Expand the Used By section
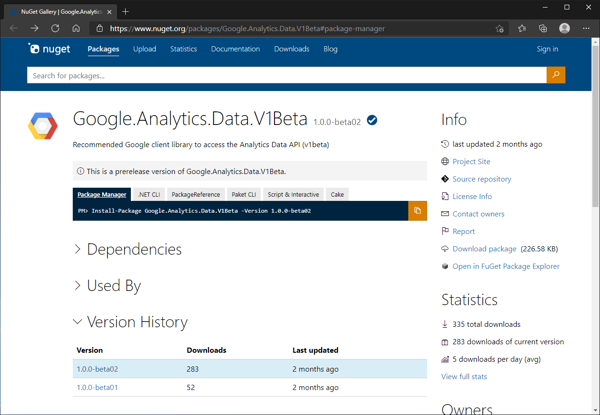Screen dimensions: 600x415 point(108,286)
